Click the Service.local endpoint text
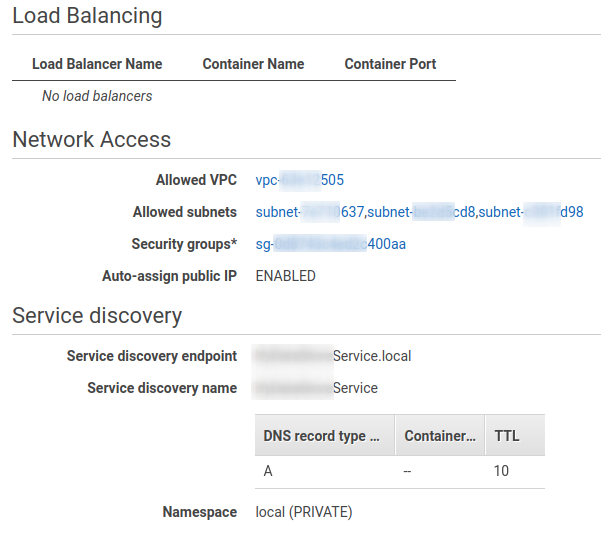The image size is (601, 538). [332, 356]
